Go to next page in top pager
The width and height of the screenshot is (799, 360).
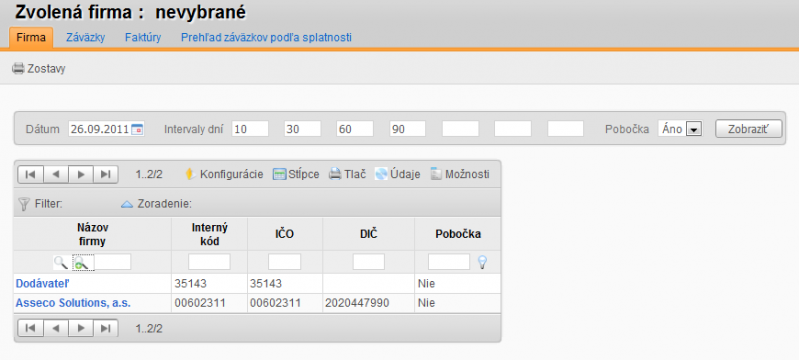coord(81,174)
